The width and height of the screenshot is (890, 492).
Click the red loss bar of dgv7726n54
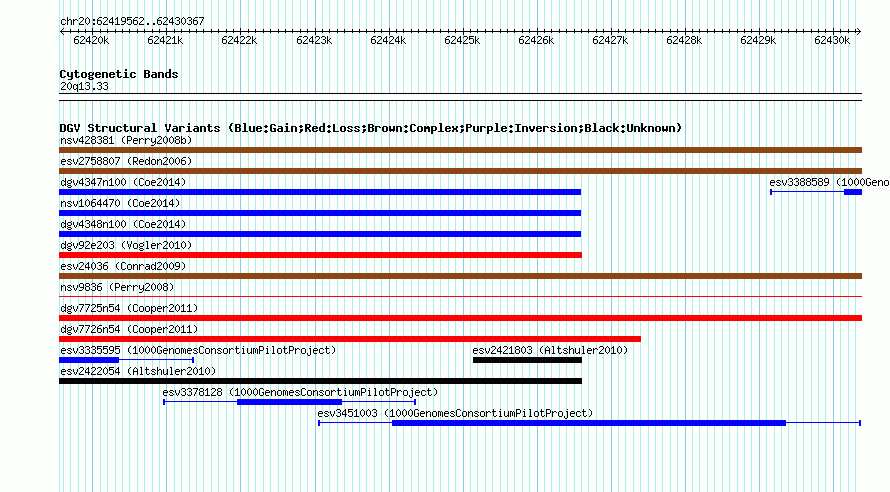(x=350, y=339)
